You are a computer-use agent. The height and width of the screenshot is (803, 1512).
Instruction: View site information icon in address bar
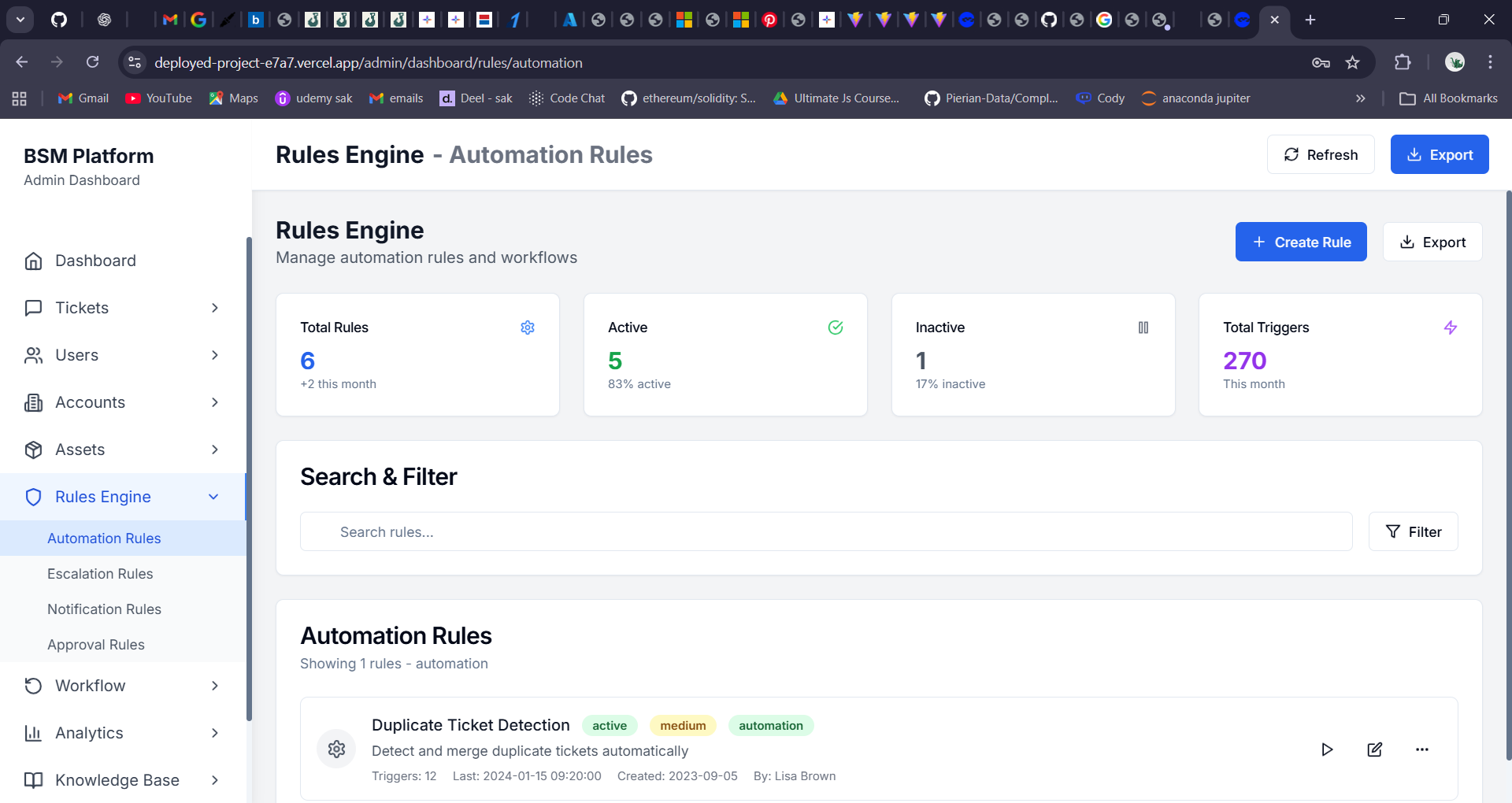click(135, 62)
